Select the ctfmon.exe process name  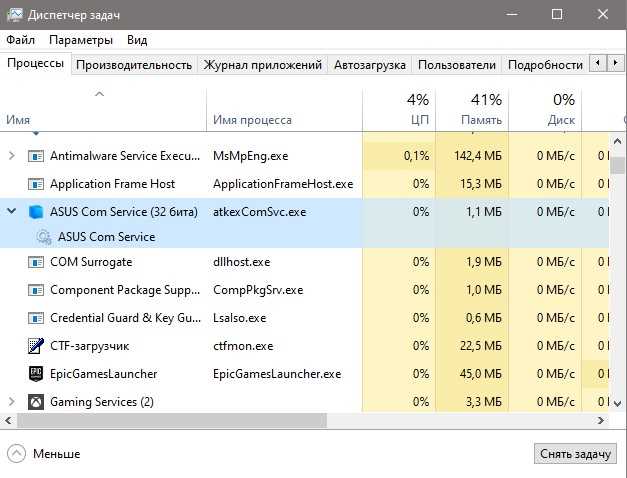click(243, 346)
